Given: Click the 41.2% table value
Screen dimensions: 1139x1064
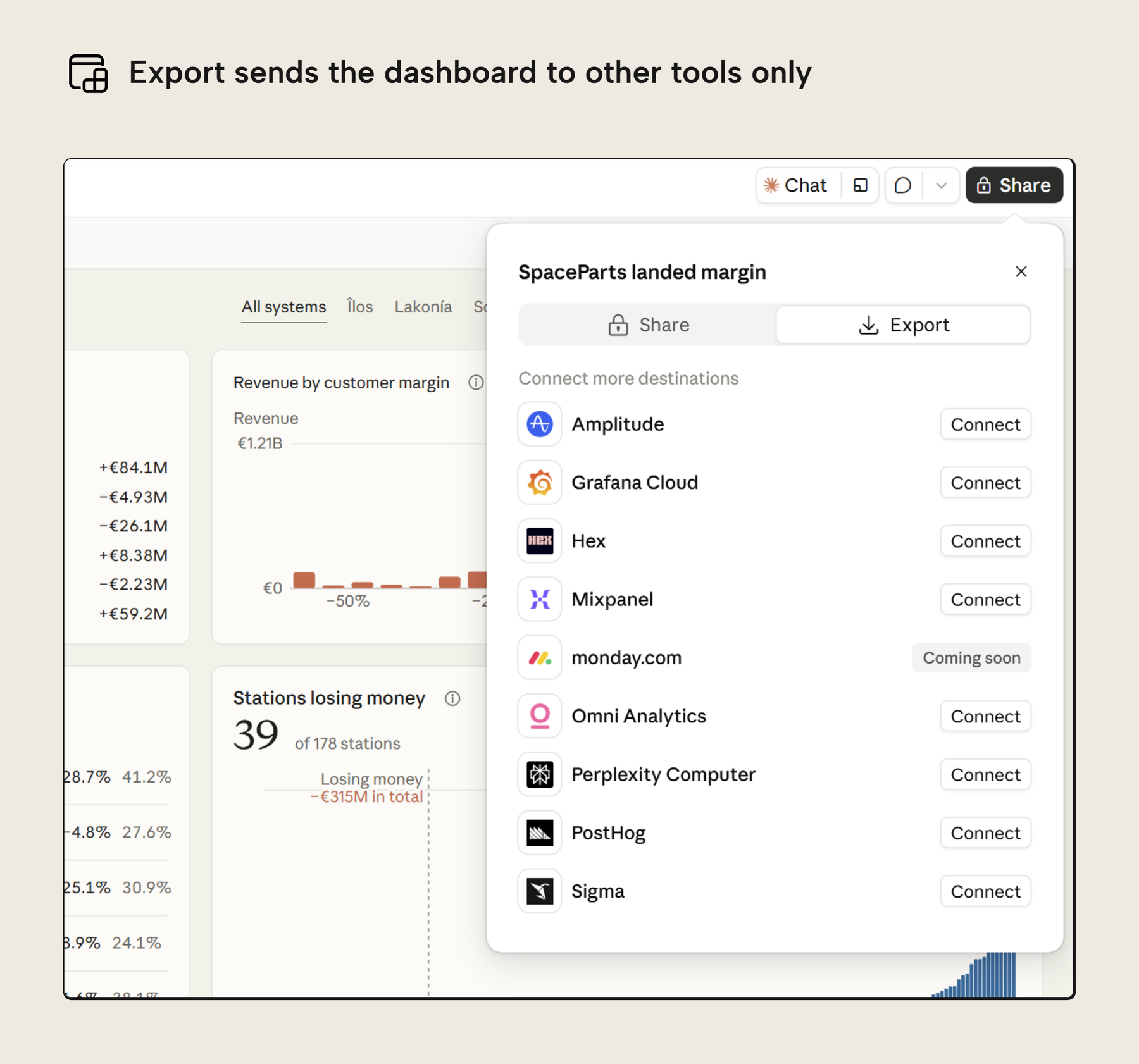Looking at the screenshot, I should (146, 777).
